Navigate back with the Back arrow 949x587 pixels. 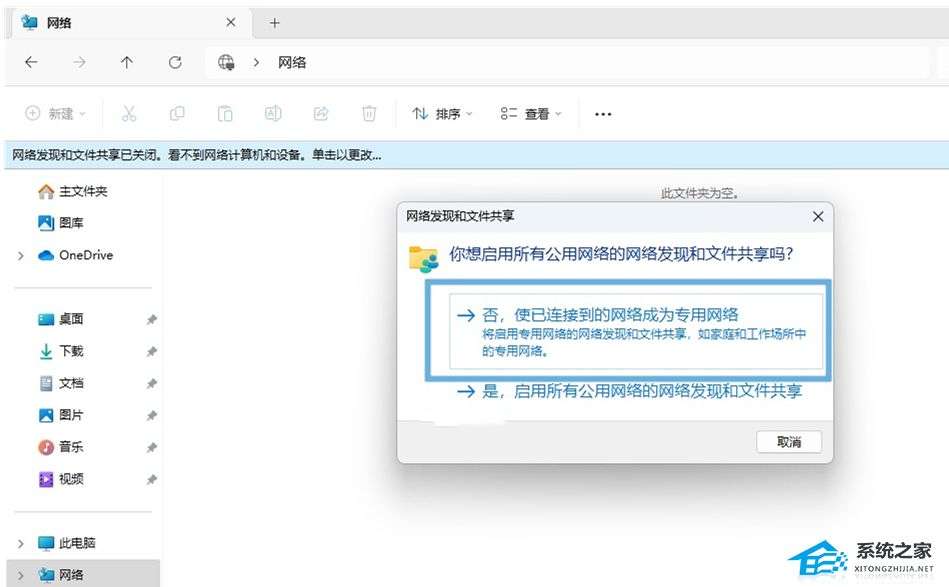(x=31, y=62)
